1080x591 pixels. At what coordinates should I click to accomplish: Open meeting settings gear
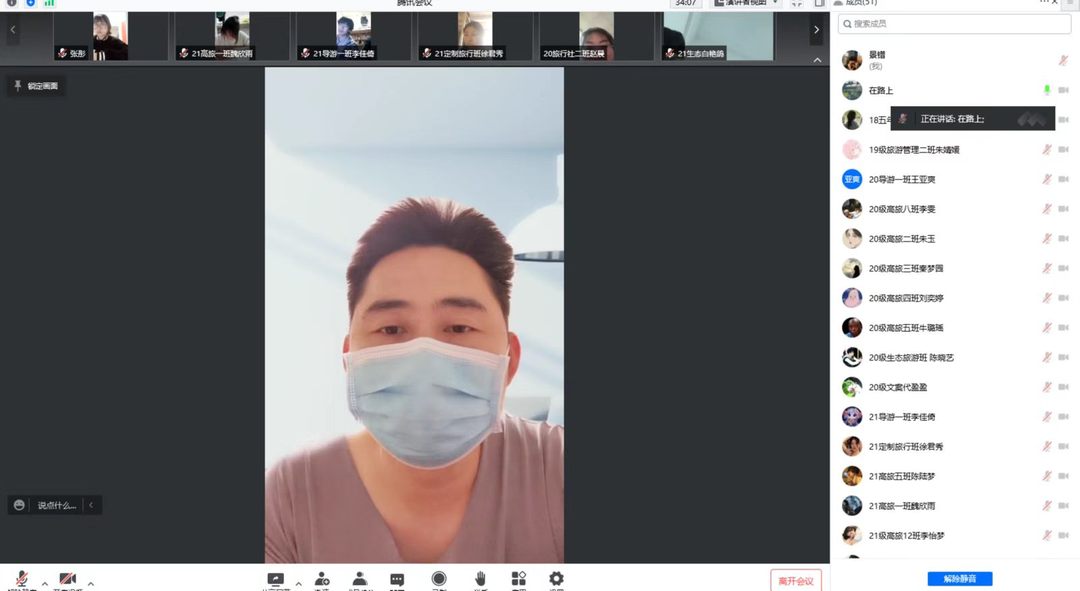point(557,579)
